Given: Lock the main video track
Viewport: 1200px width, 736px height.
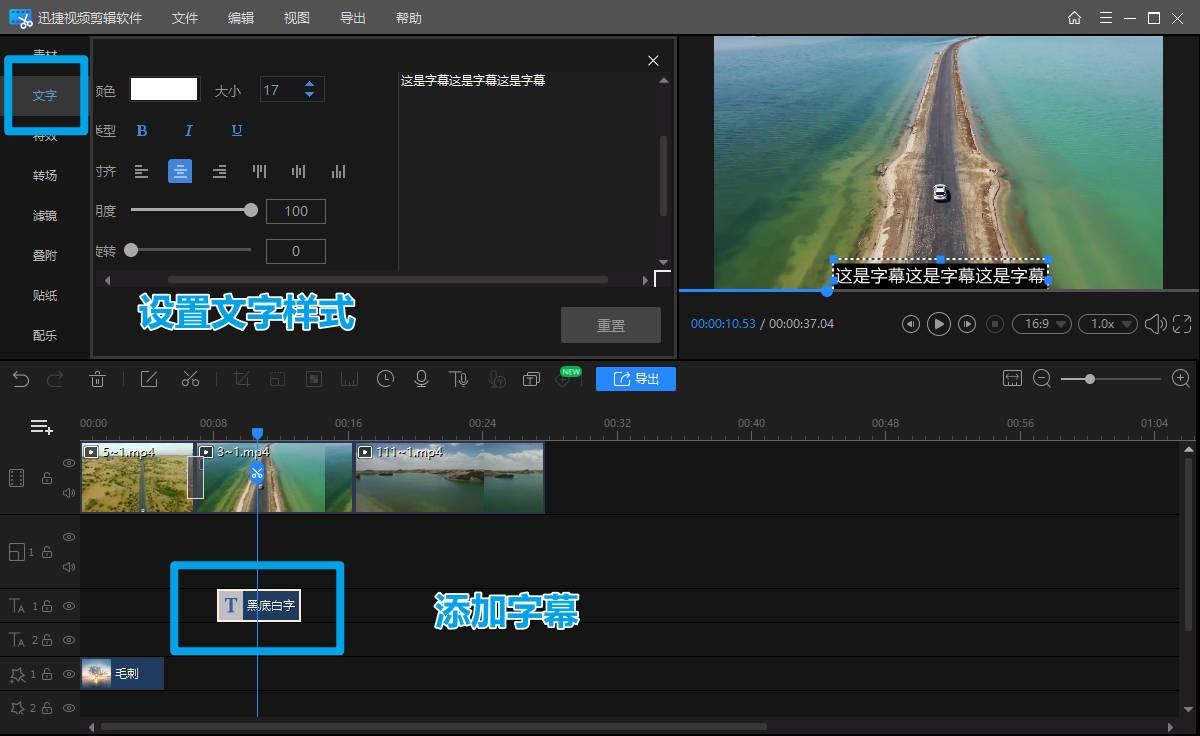Looking at the screenshot, I should tap(46, 479).
